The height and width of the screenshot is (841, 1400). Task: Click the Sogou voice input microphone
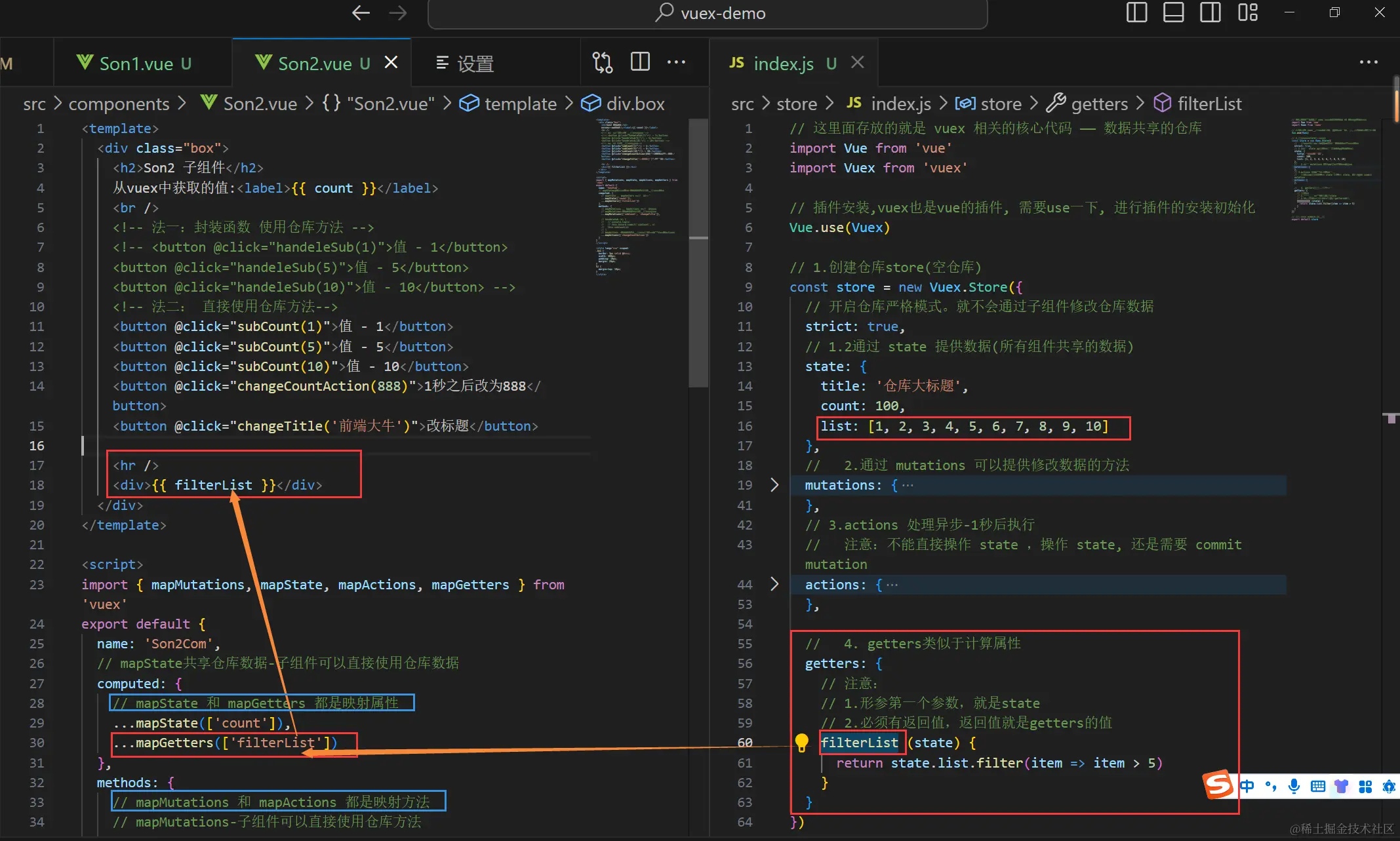click(1294, 786)
